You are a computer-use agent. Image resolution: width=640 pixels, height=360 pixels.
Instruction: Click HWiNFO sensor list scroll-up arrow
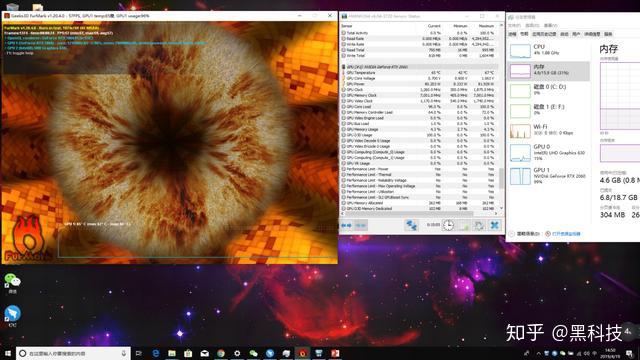click(x=502, y=25)
